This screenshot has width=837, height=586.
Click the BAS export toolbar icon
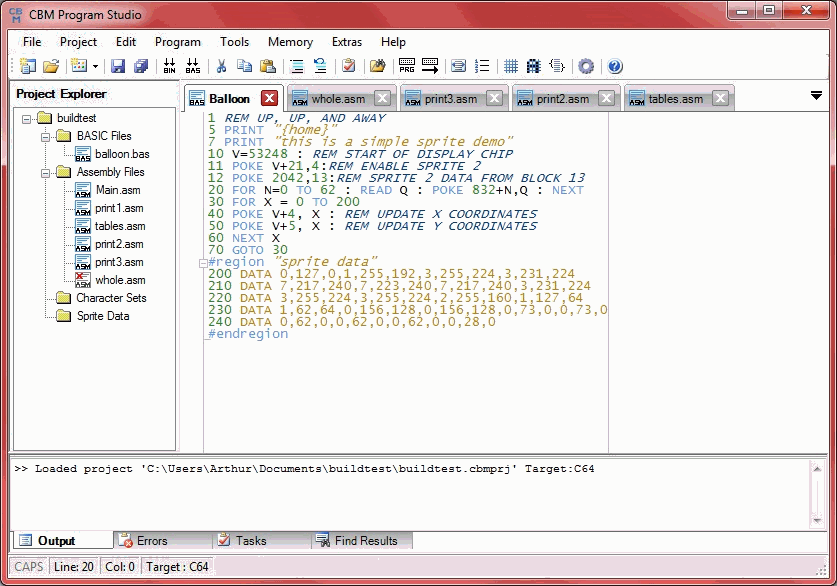[x=192, y=67]
